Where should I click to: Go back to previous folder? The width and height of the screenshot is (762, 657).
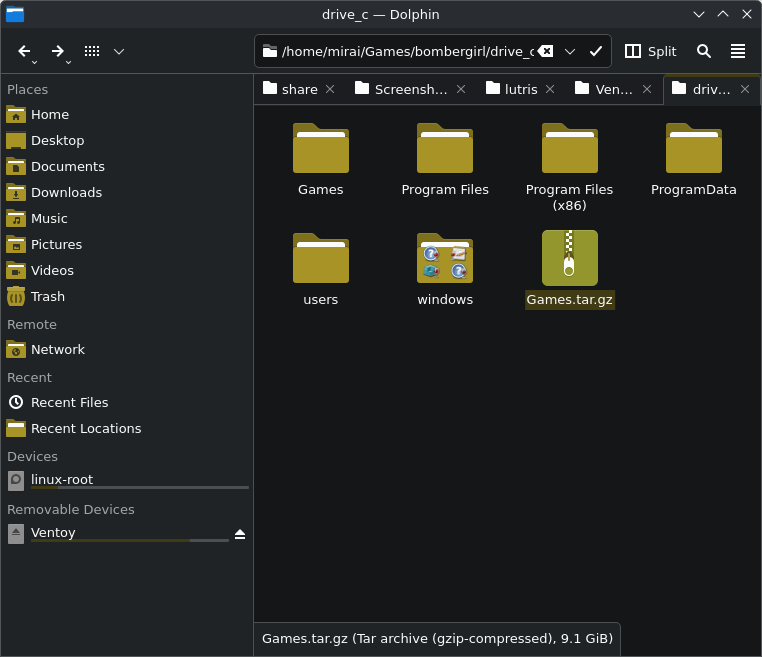click(x=24, y=51)
